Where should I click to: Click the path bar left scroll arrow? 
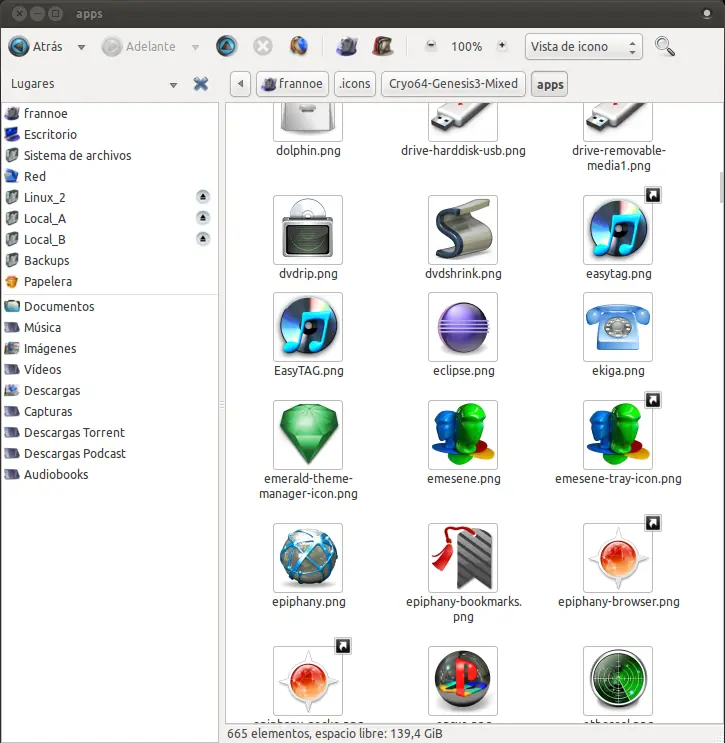(x=240, y=84)
